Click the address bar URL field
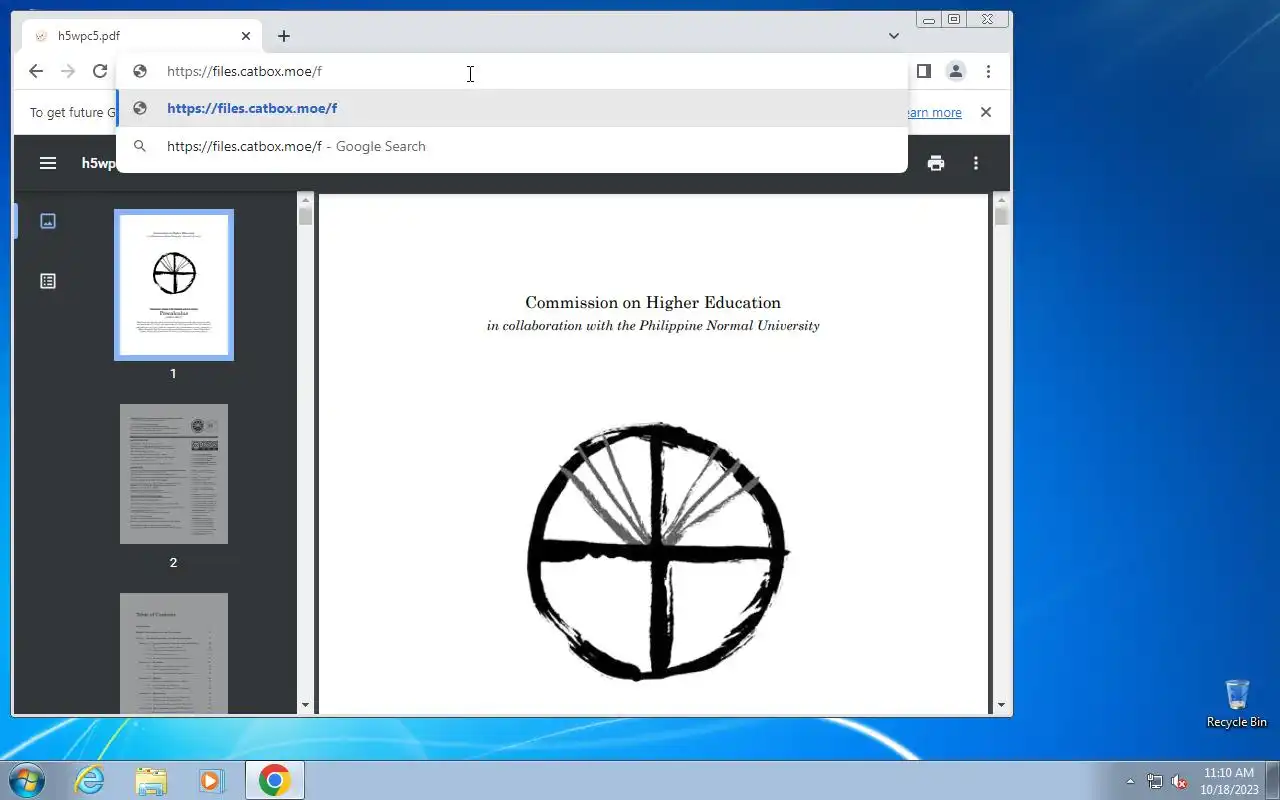 click(x=512, y=71)
